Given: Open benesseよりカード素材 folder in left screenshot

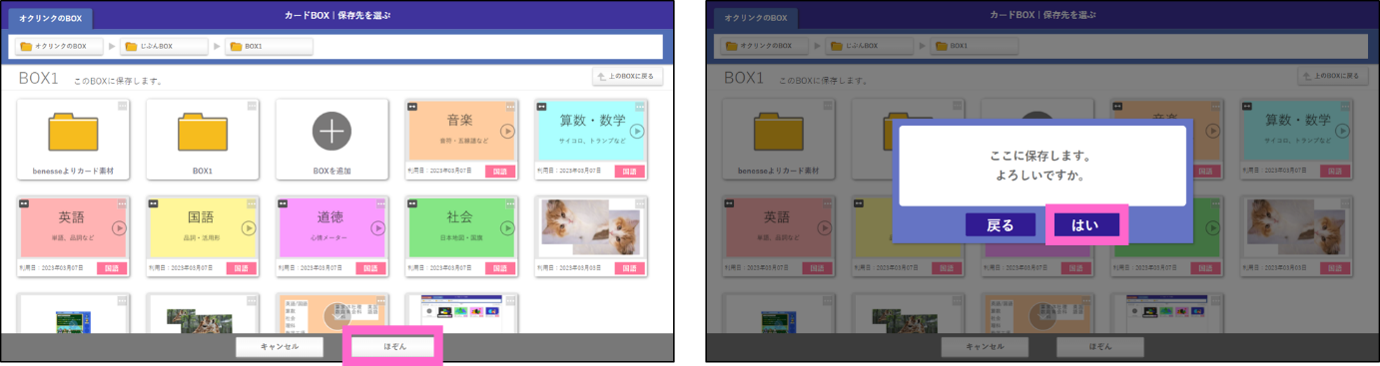Looking at the screenshot, I should click(73, 139).
